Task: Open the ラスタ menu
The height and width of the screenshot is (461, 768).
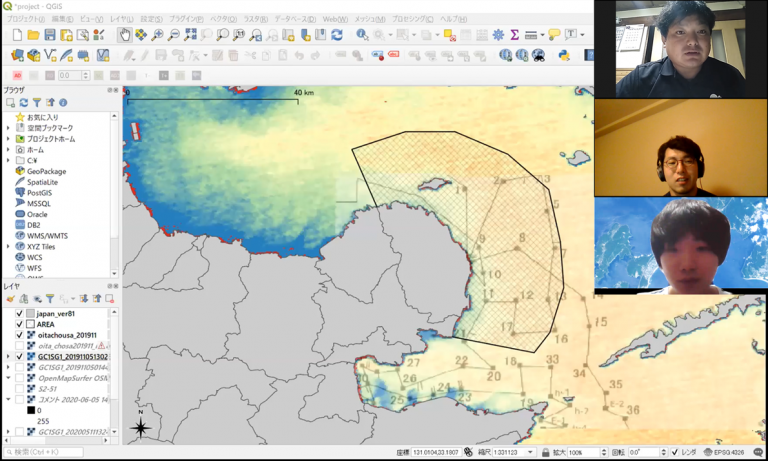Action: (x=256, y=19)
